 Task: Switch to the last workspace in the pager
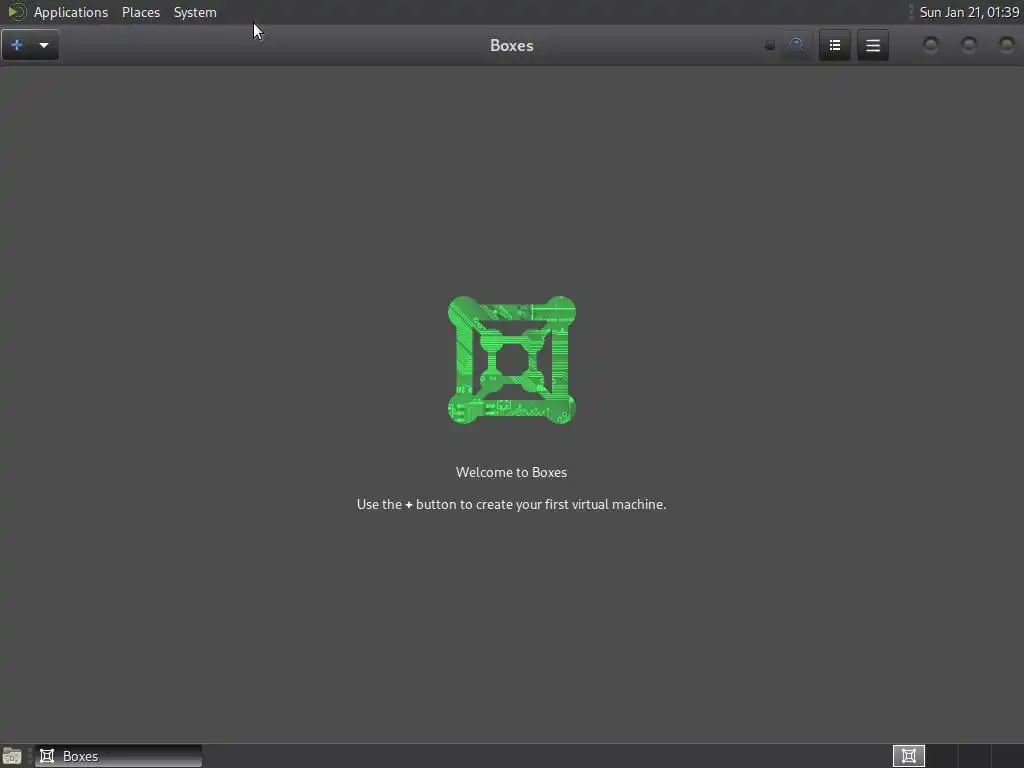(x=1007, y=756)
